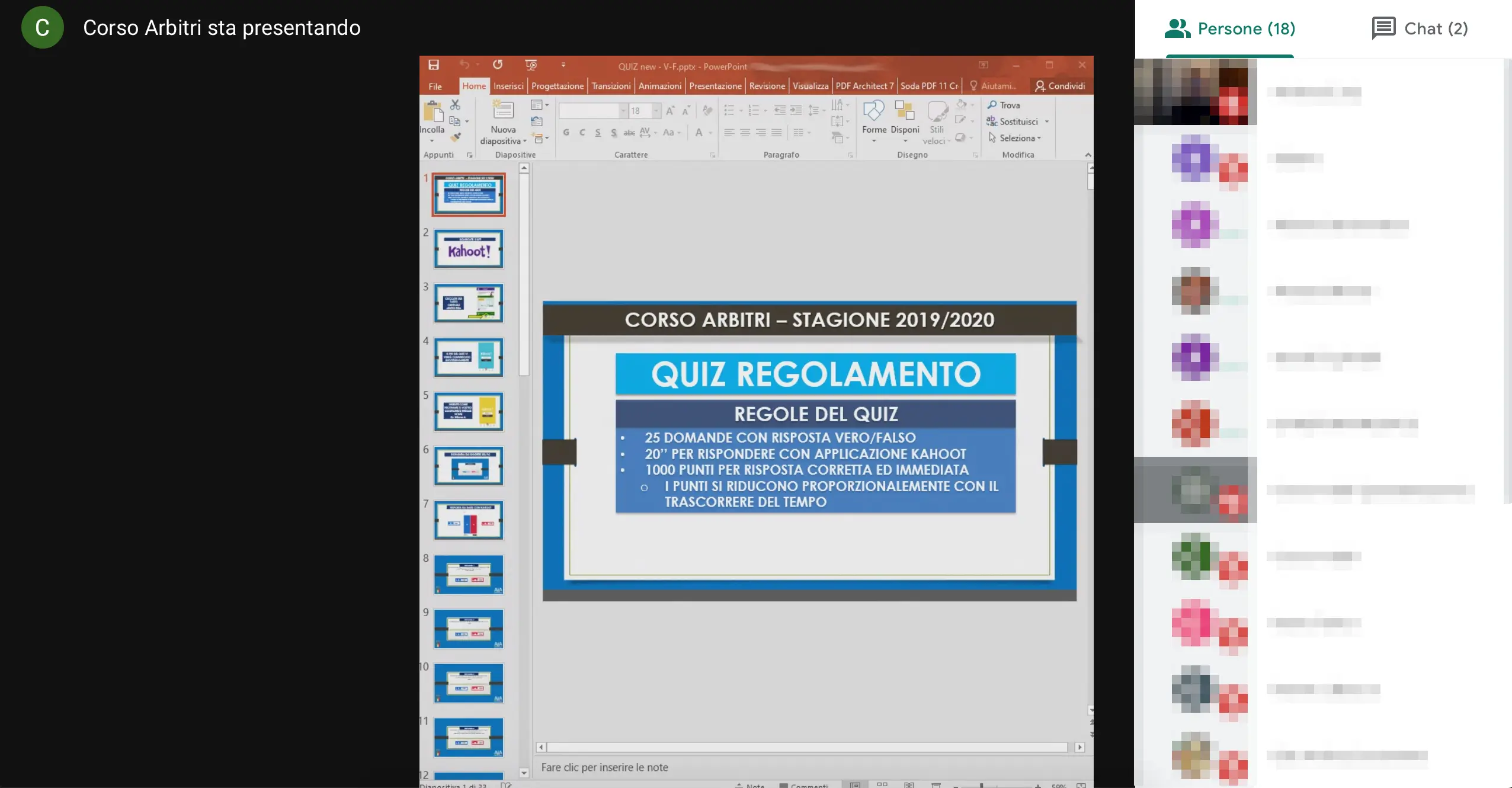Collapse the ribbon with the arrow
The height and width of the screenshot is (788, 1512).
(x=1088, y=155)
